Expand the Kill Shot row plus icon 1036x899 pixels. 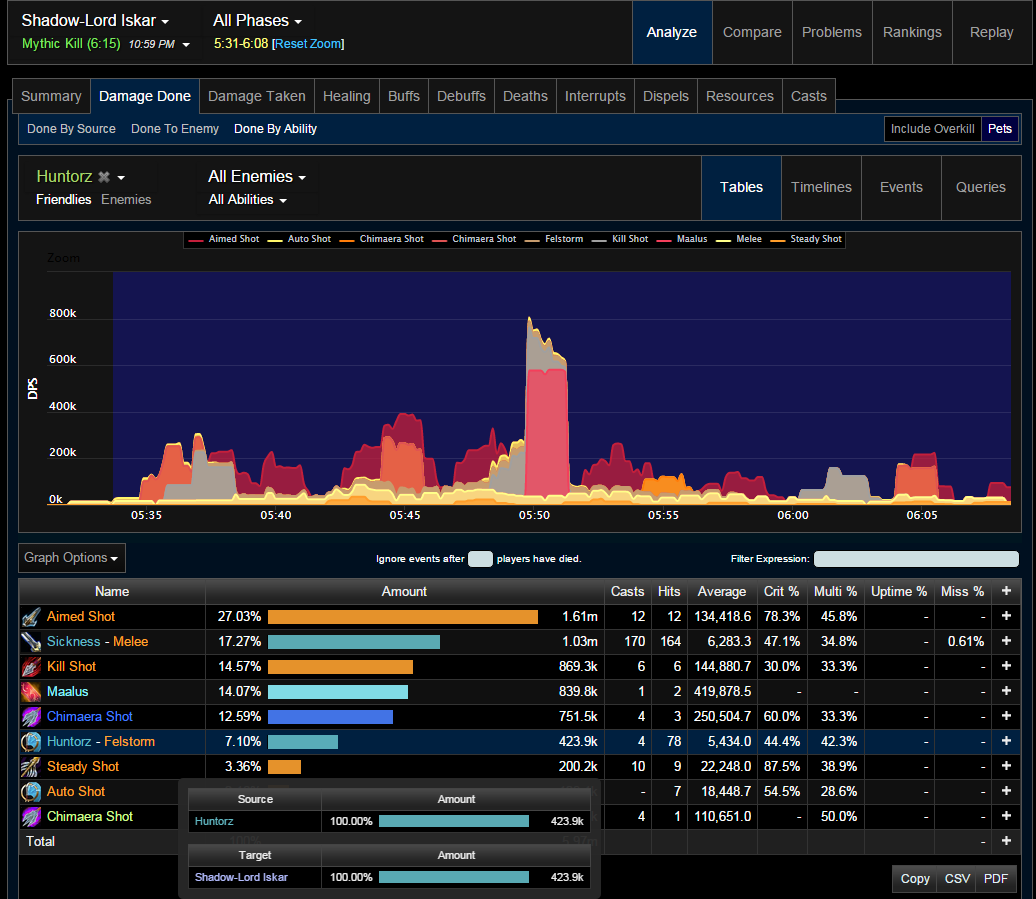[x=1006, y=666]
